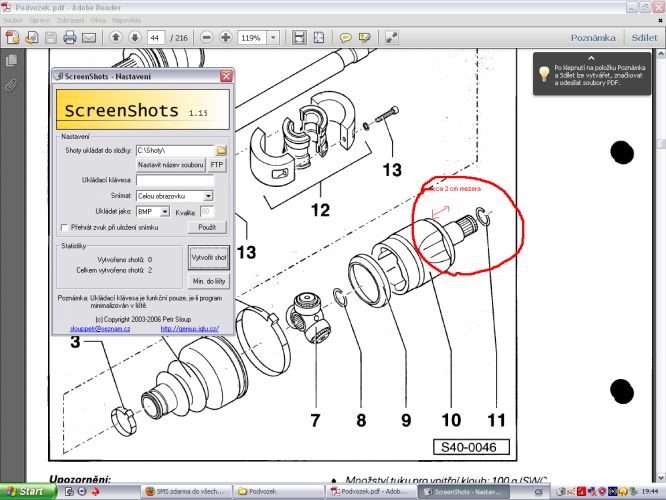Open the Snímat dropdown Celou obrazovku
The image size is (666, 500).
tap(208, 196)
